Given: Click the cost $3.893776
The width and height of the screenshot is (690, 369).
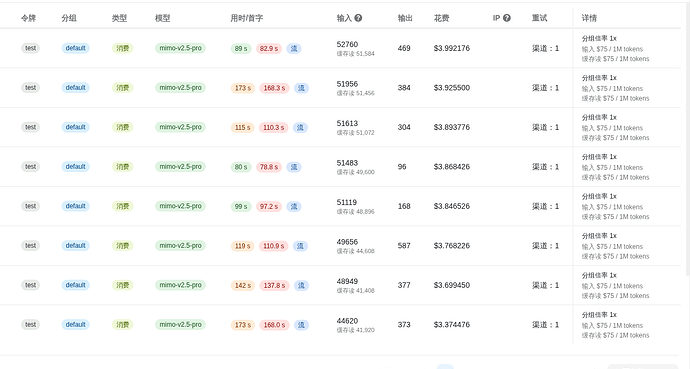Looking at the screenshot, I should pos(451,127).
